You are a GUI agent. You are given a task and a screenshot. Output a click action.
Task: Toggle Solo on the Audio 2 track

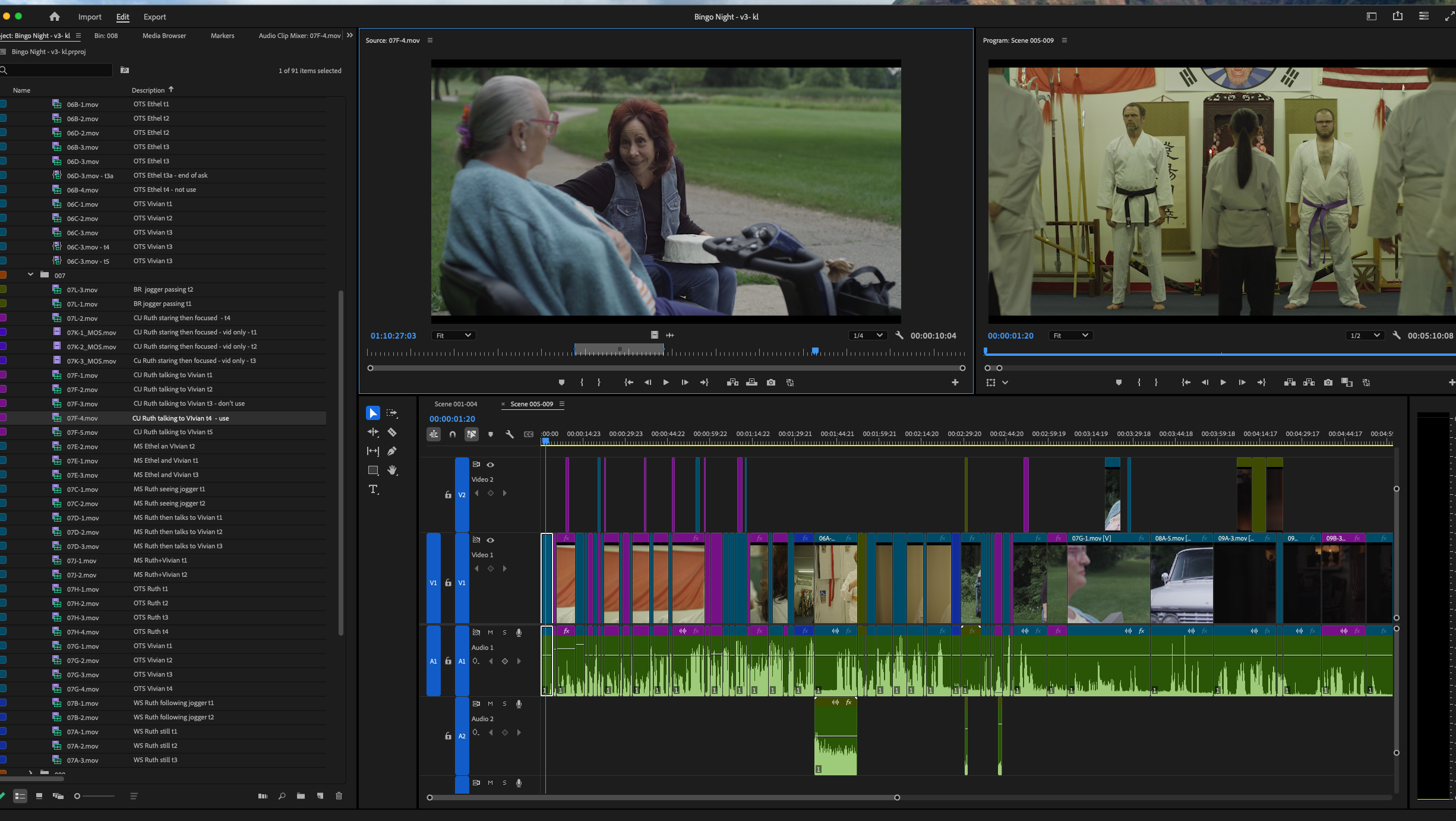click(x=504, y=703)
